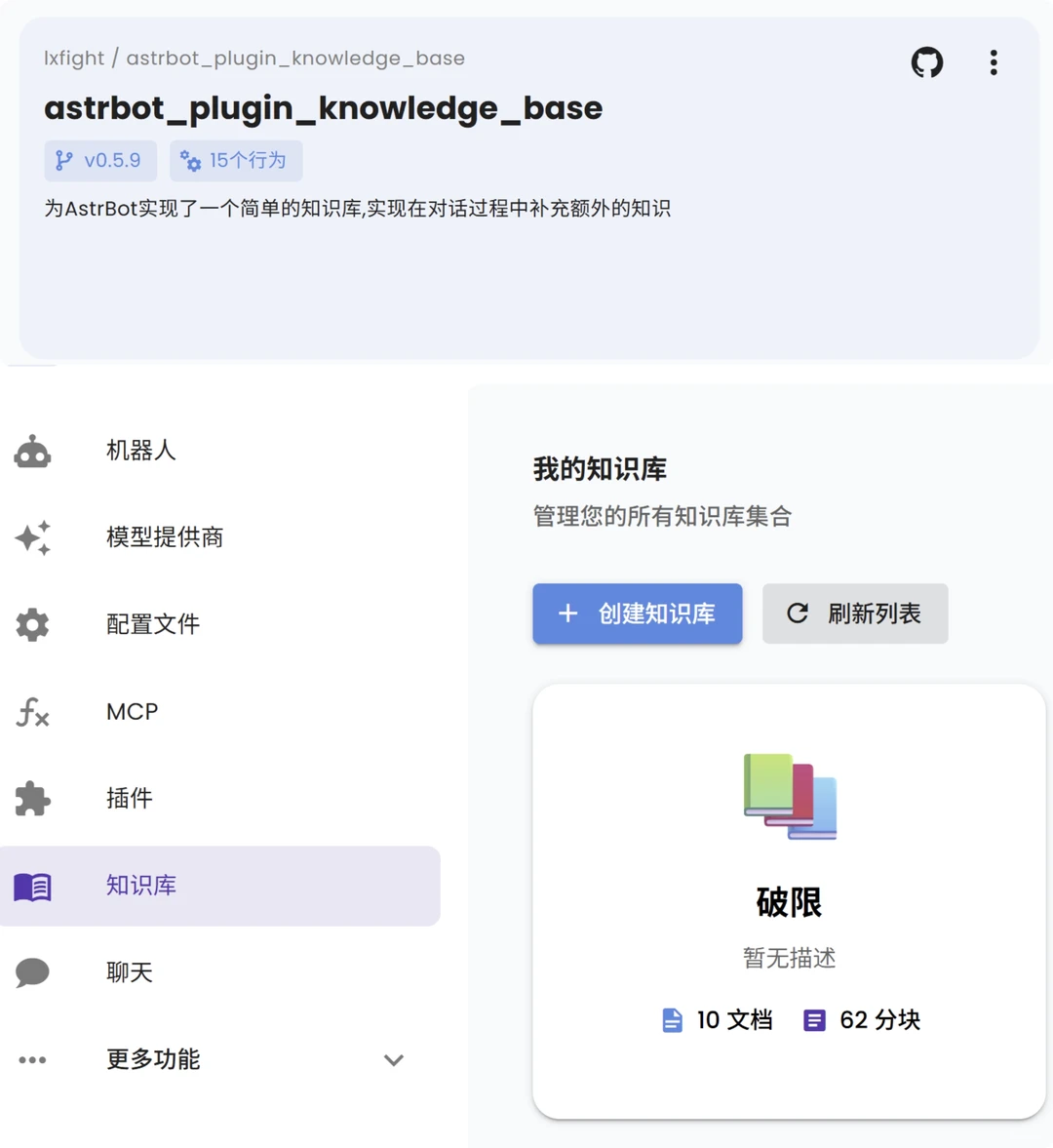Switch to the 知识库 sidebar section
The width and height of the screenshot is (1053, 1148).
(141, 886)
